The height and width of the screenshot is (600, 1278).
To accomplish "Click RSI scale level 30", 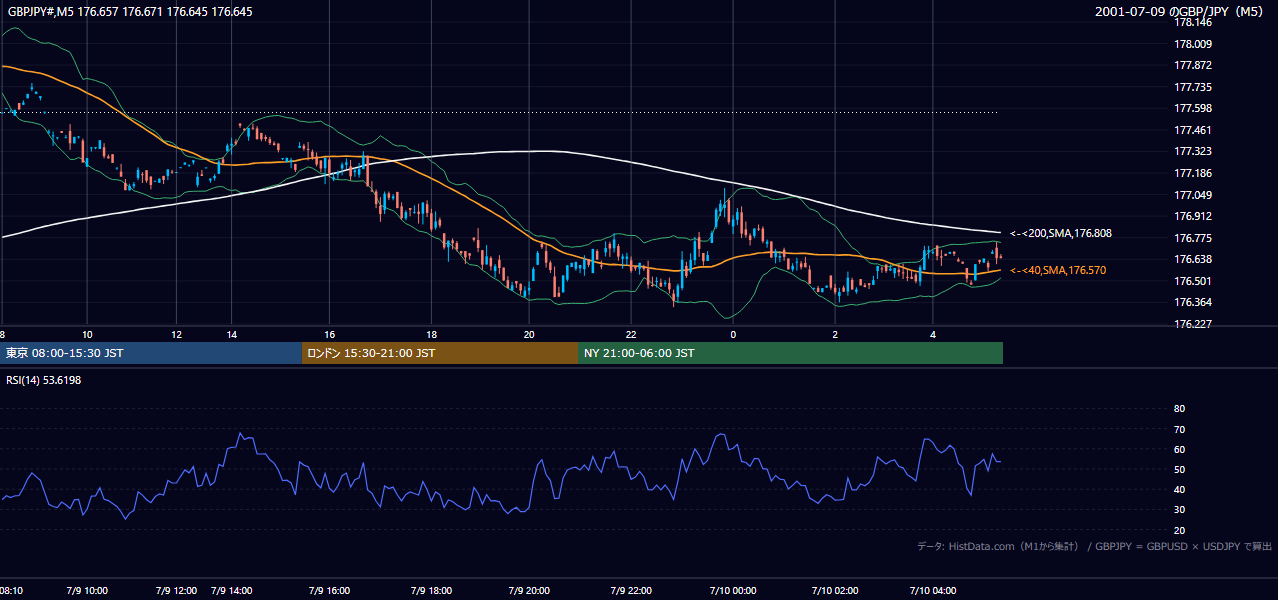I will (x=1179, y=510).
